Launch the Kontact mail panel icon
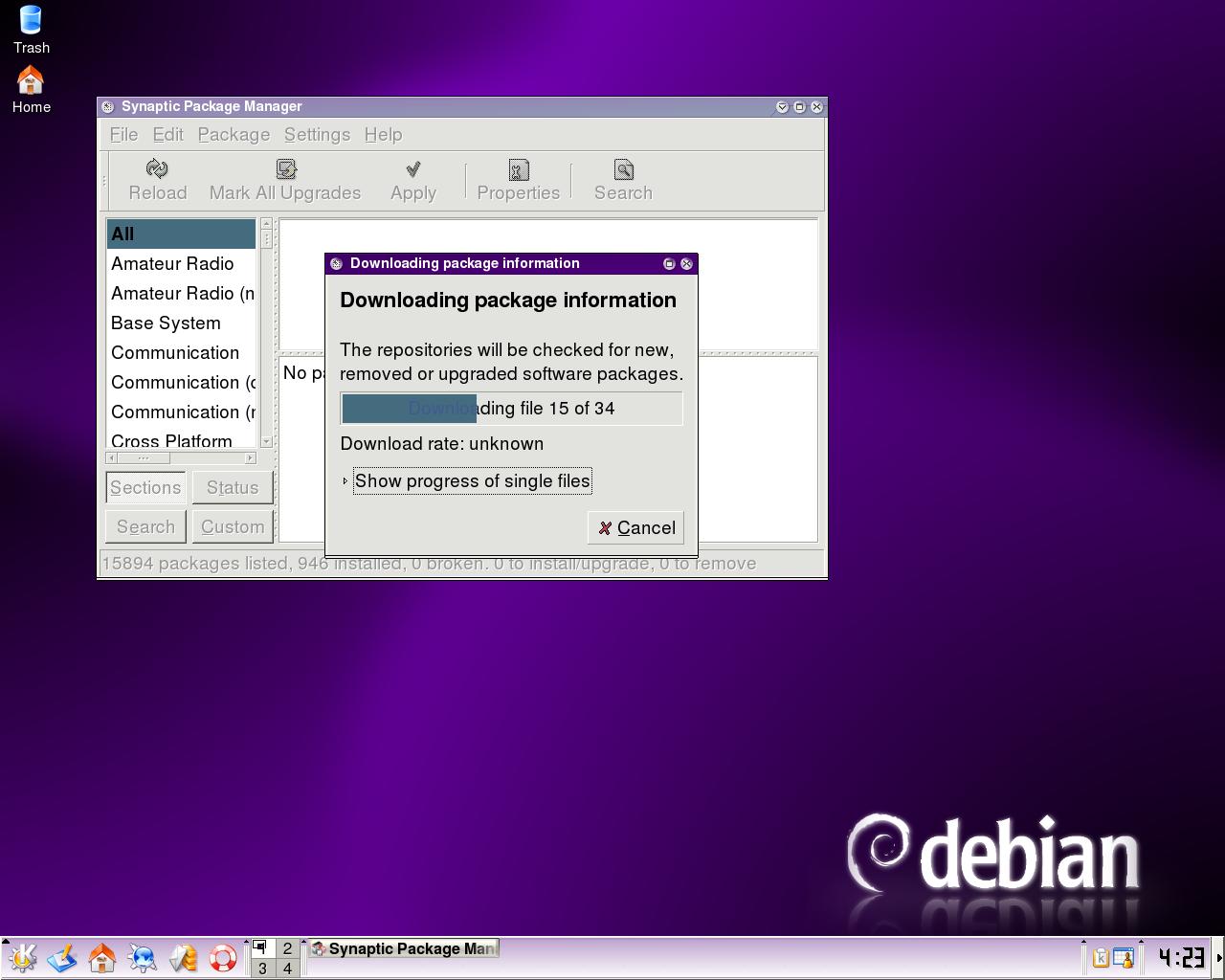Viewport: 1225px width, 980px height. click(x=183, y=958)
